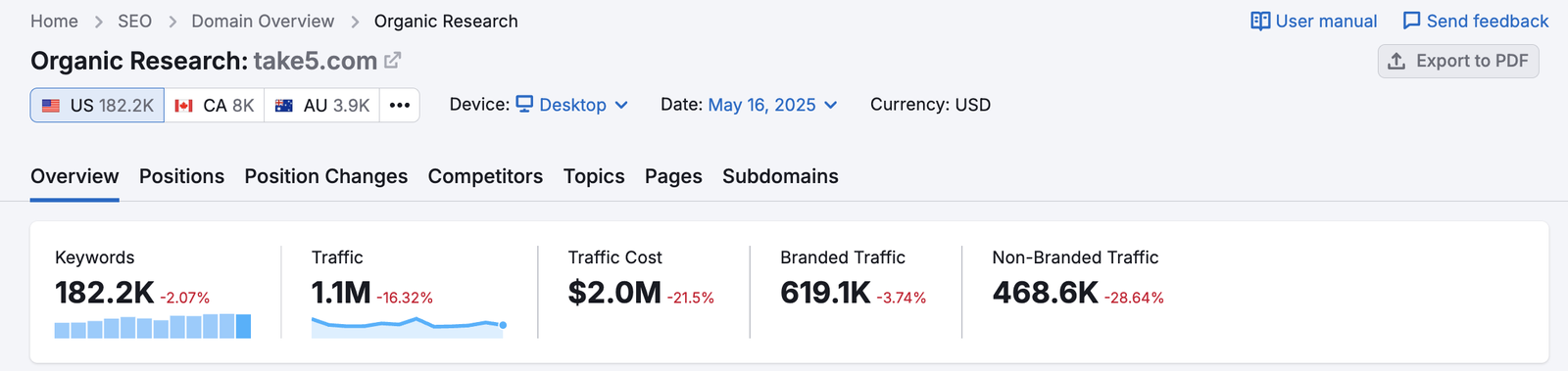Switch to the Position Changes tab
This screenshot has height=371, width=1568.
click(326, 176)
